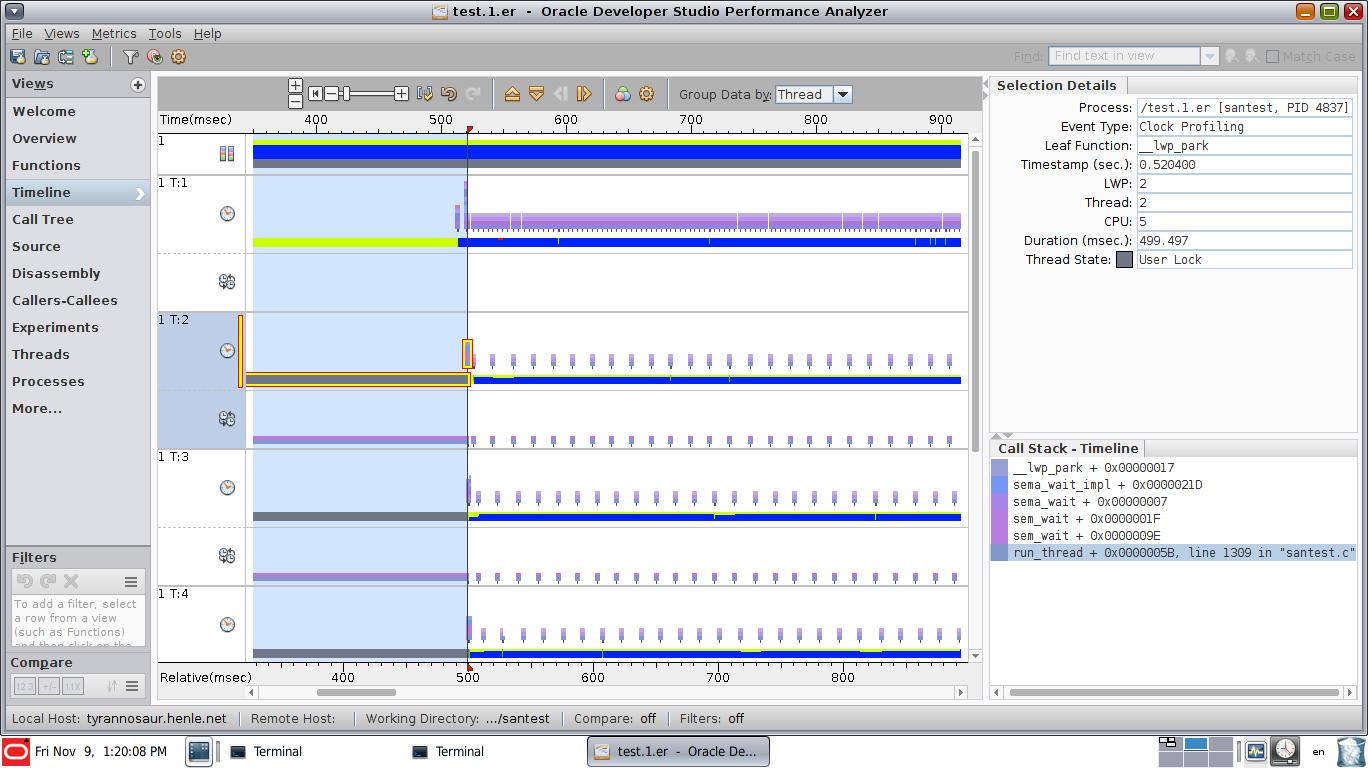Open the Help menu
The height and width of the screenshot is (768, 1368).
(x=207, y=33)
